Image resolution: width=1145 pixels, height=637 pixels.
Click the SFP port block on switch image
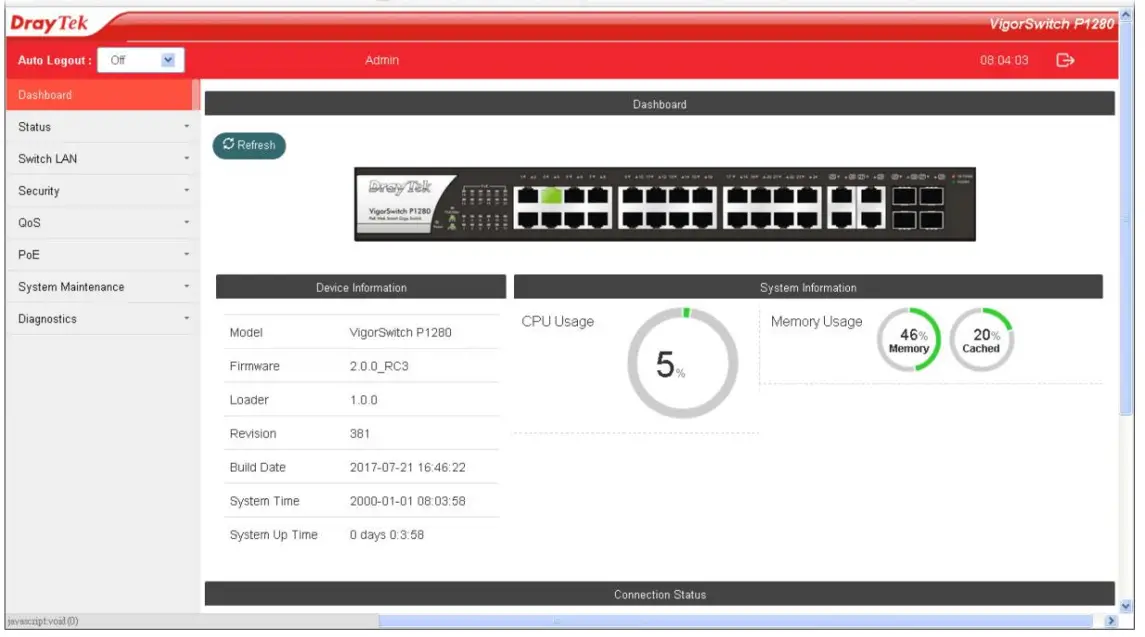pyautogui.click(x=917, y=207)
